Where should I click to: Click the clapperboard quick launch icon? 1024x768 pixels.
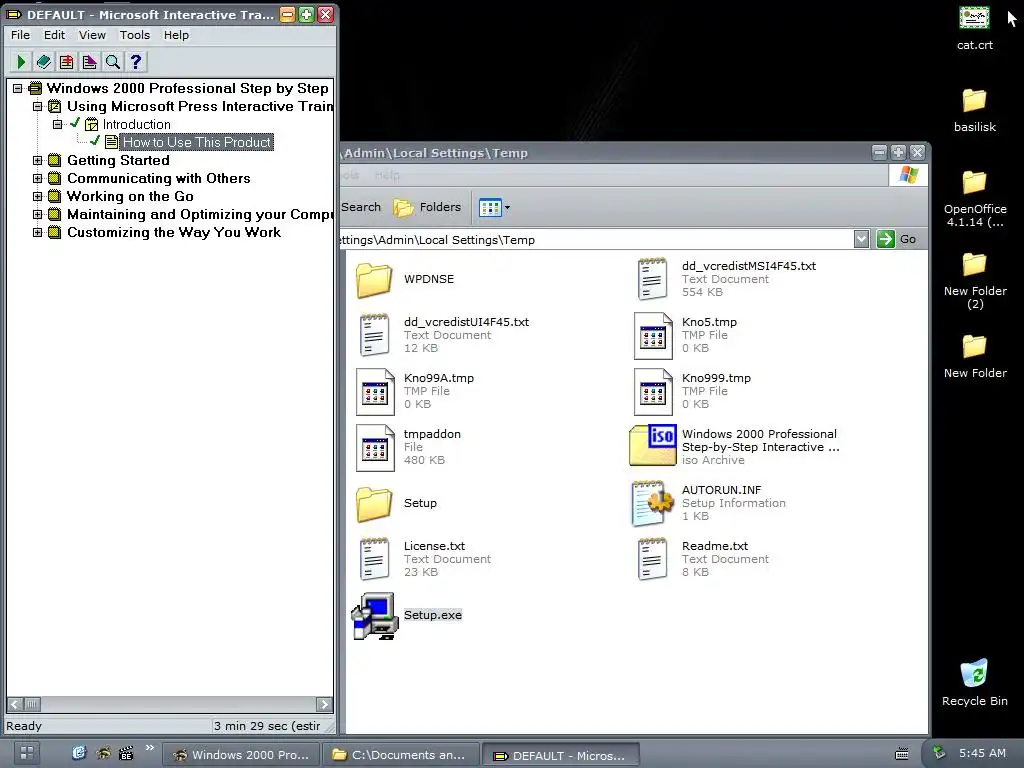126,754
